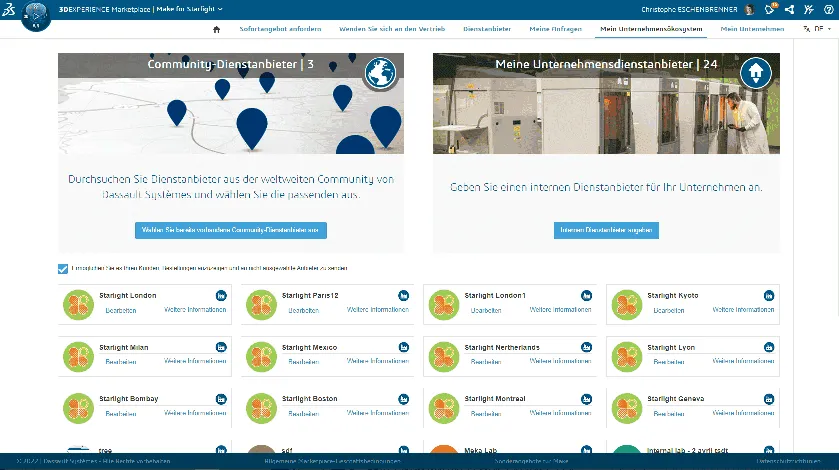Click the Meine Unternehmensdienstanbieter banner image
Screen dimensions: 839x470
coord(606,103)
